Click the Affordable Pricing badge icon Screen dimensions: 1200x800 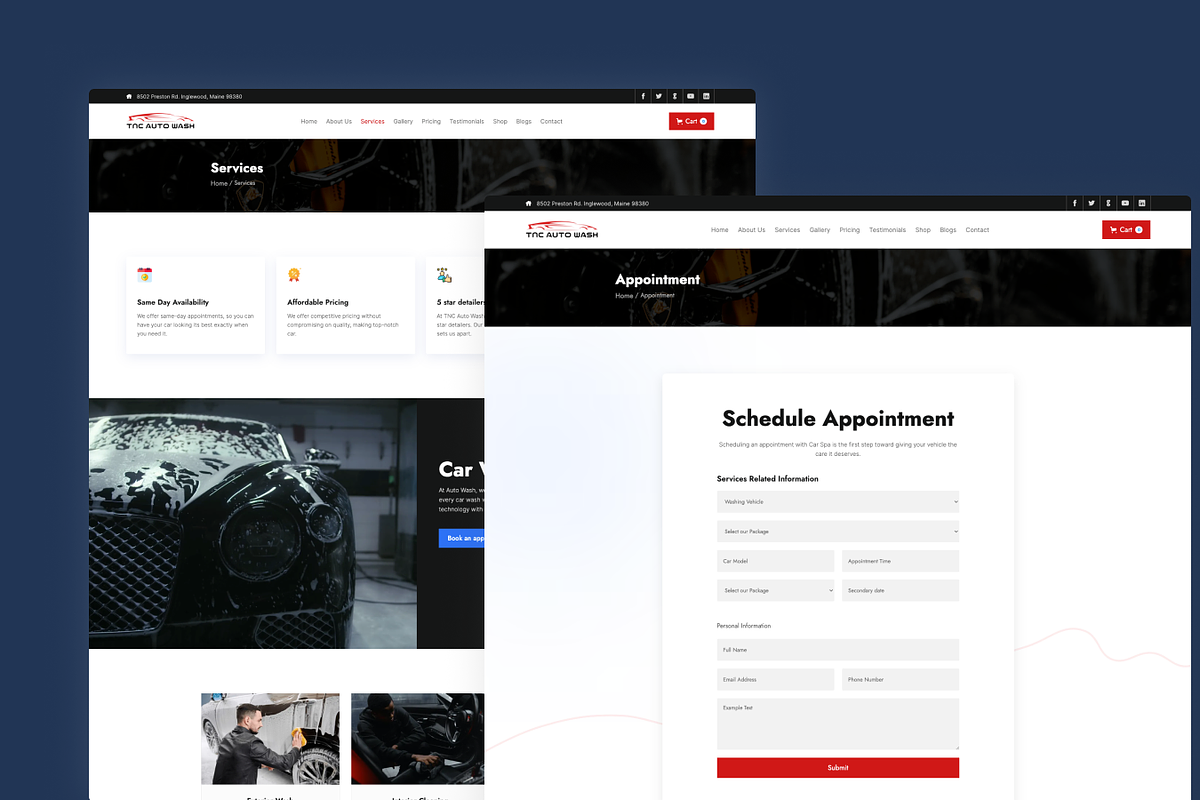coord(294,274)
